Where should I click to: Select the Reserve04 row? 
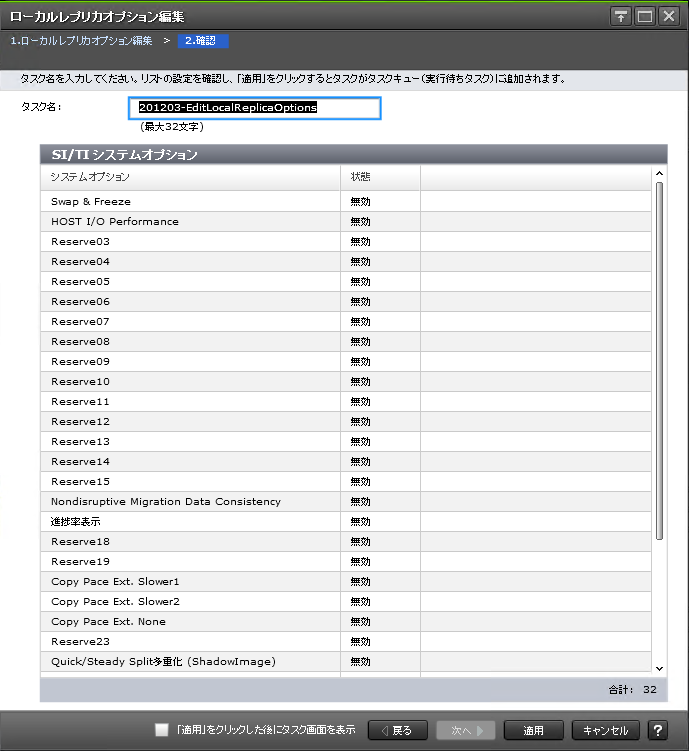click(346, 262)
